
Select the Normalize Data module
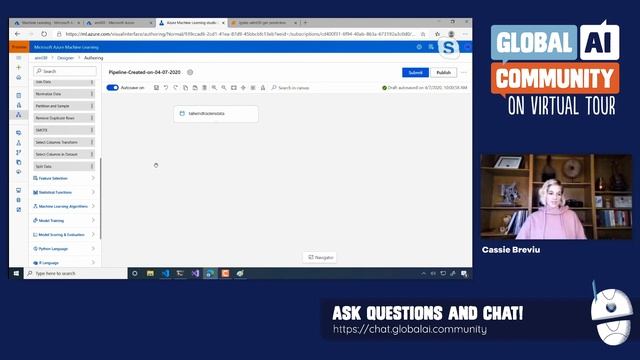(64, 94)
